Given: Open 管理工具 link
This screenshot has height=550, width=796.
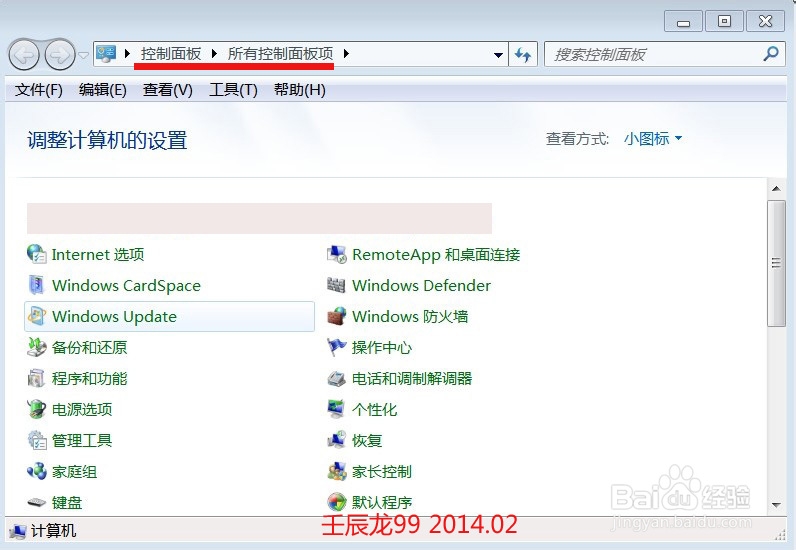Looking at the screenshot, I should pos(82,440).
